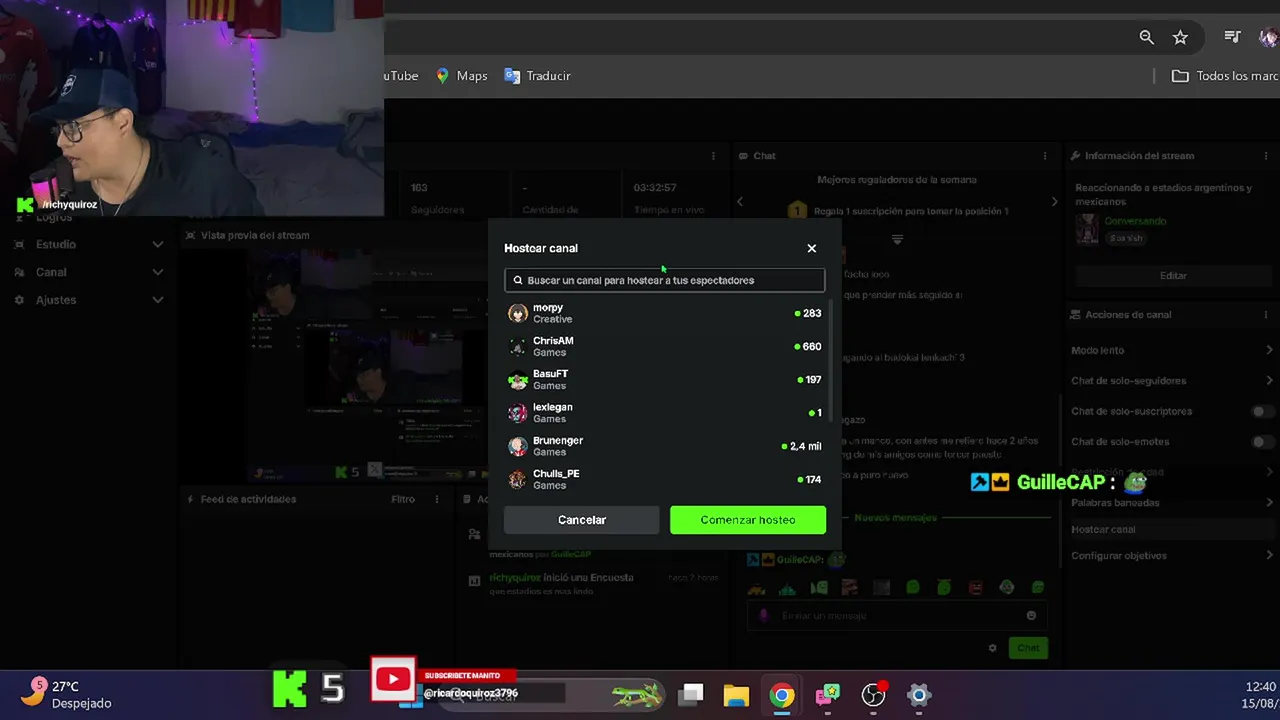Toggle Chat de solo-suscriptores switch
Viewport: 1280px width, 720px height.
tap(1263, 411)
